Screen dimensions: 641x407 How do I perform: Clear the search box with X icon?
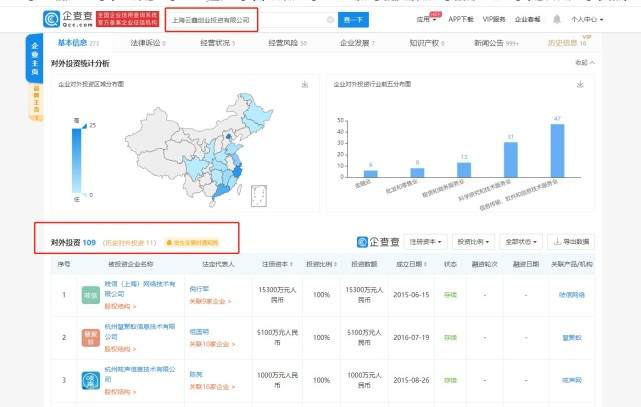pyautogui.click(x=330, y=19)
